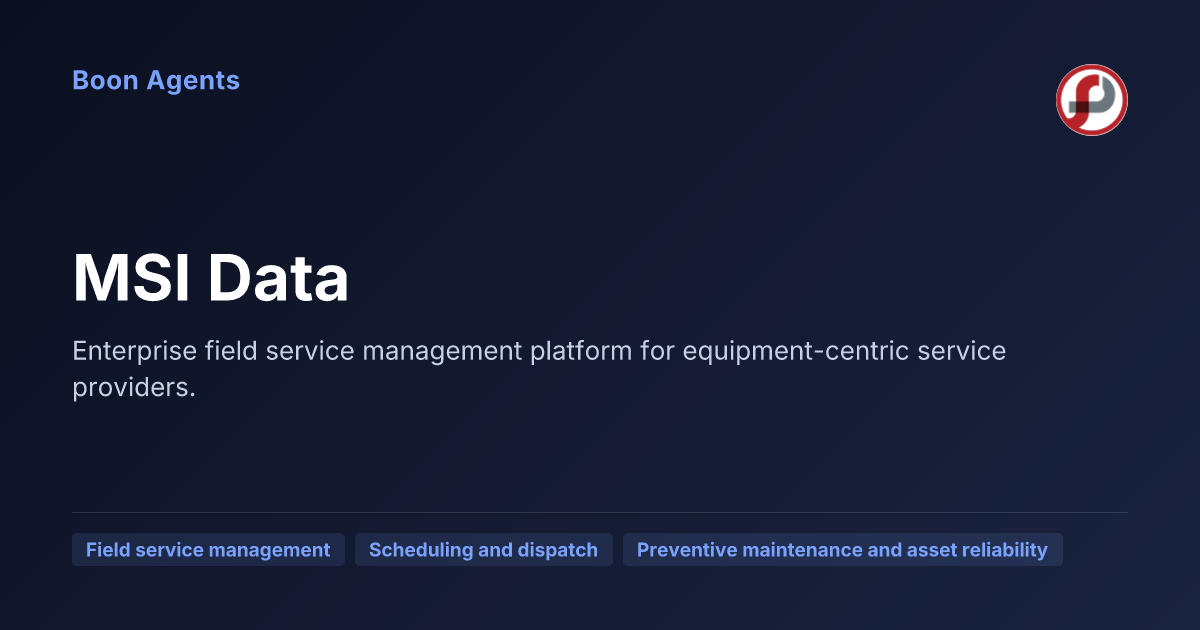Click the Boon Agents brand link
1200x630 pixels.
click(x=156, y=80)
